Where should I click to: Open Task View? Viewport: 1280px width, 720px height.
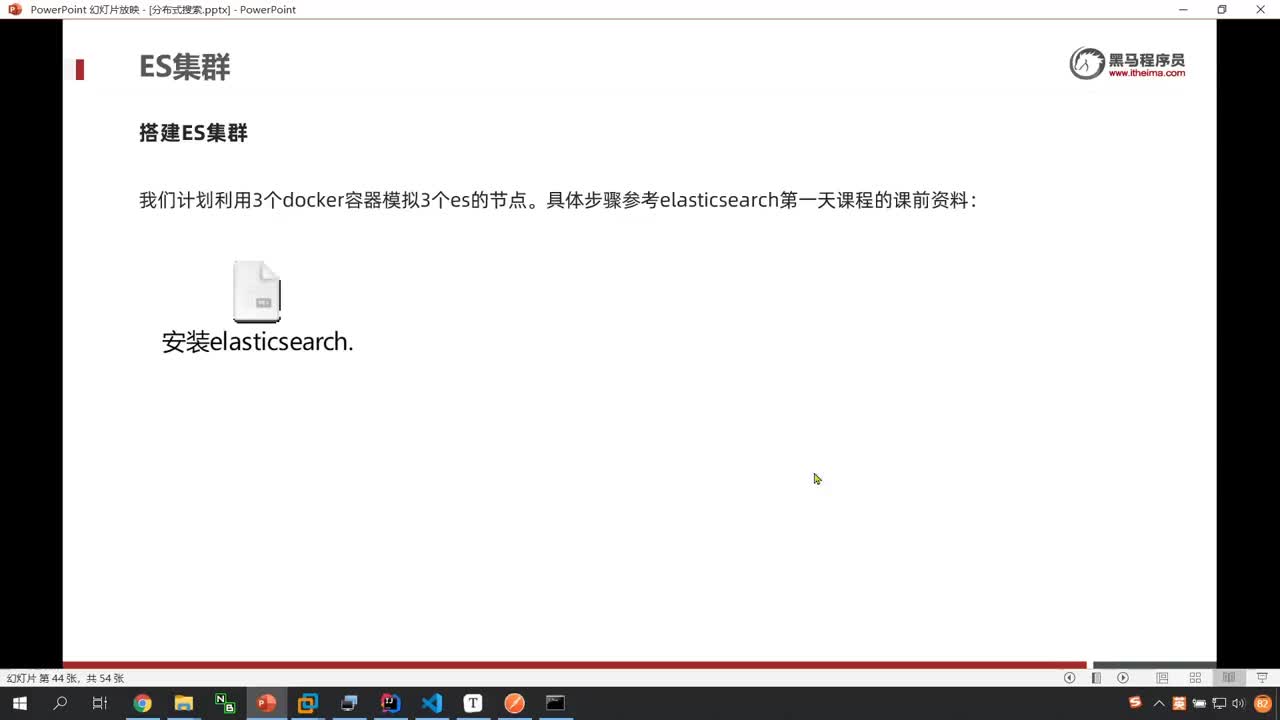point(100,703)
